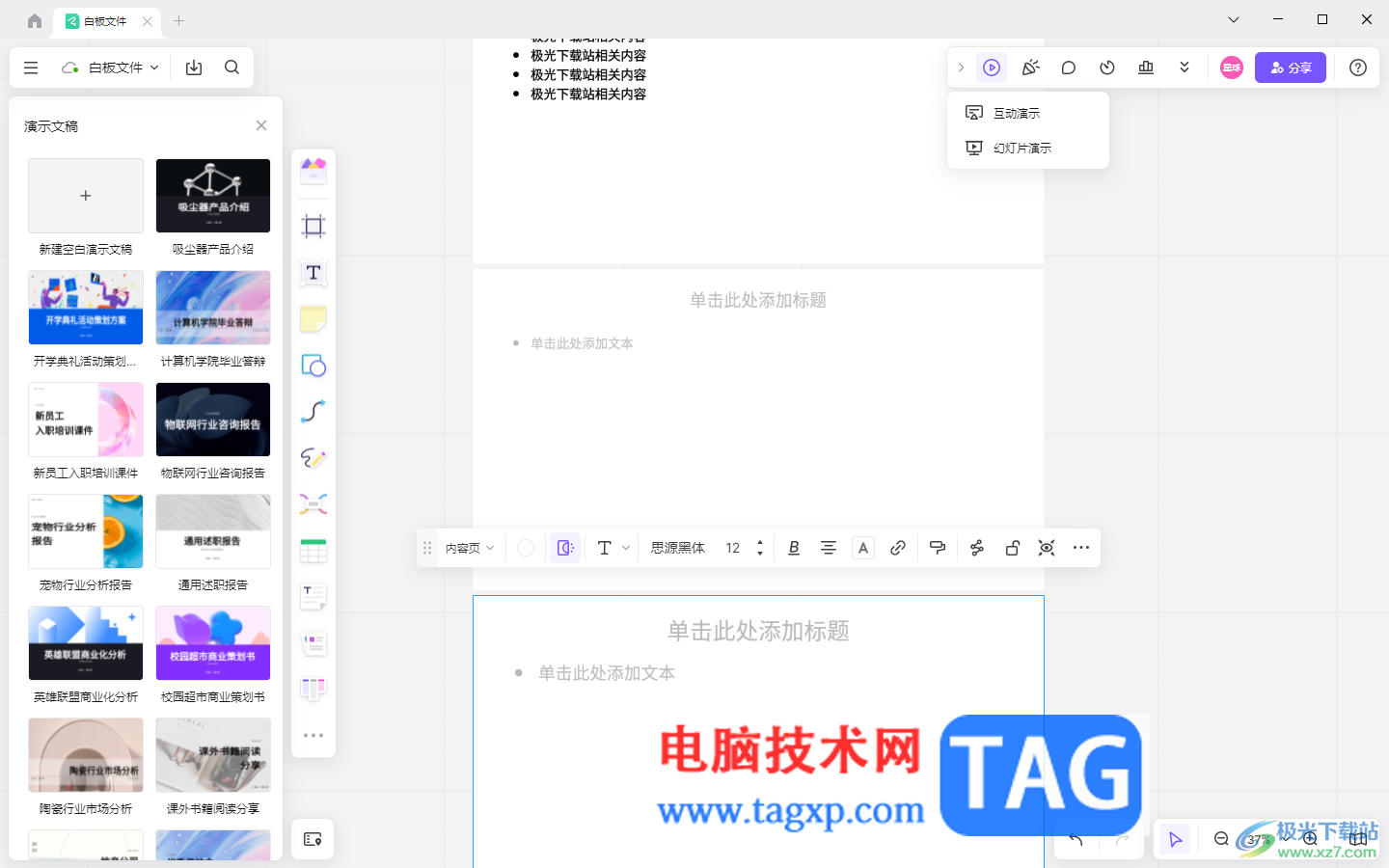This screenshot has height=868, width=1389.
Task: Click the focus eye icon in floating toolbar
Action: pyautogui.click(x=1047, y=548)
